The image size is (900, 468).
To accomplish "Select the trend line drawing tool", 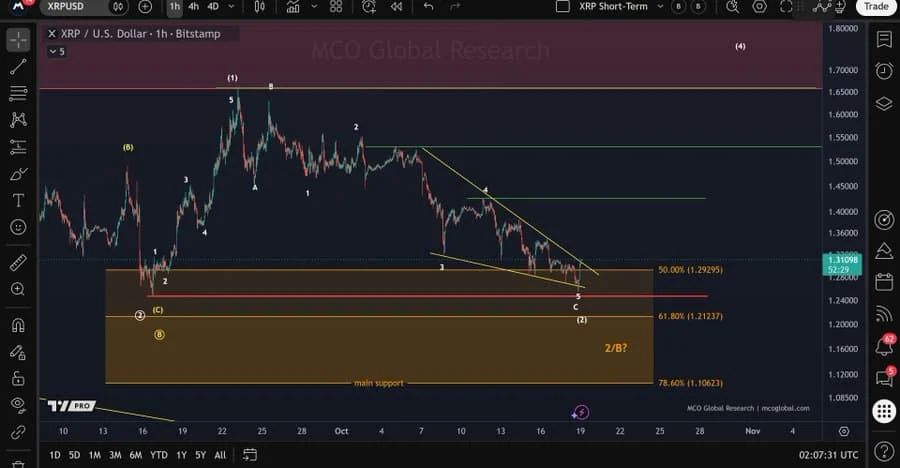I will coord(18,66).
